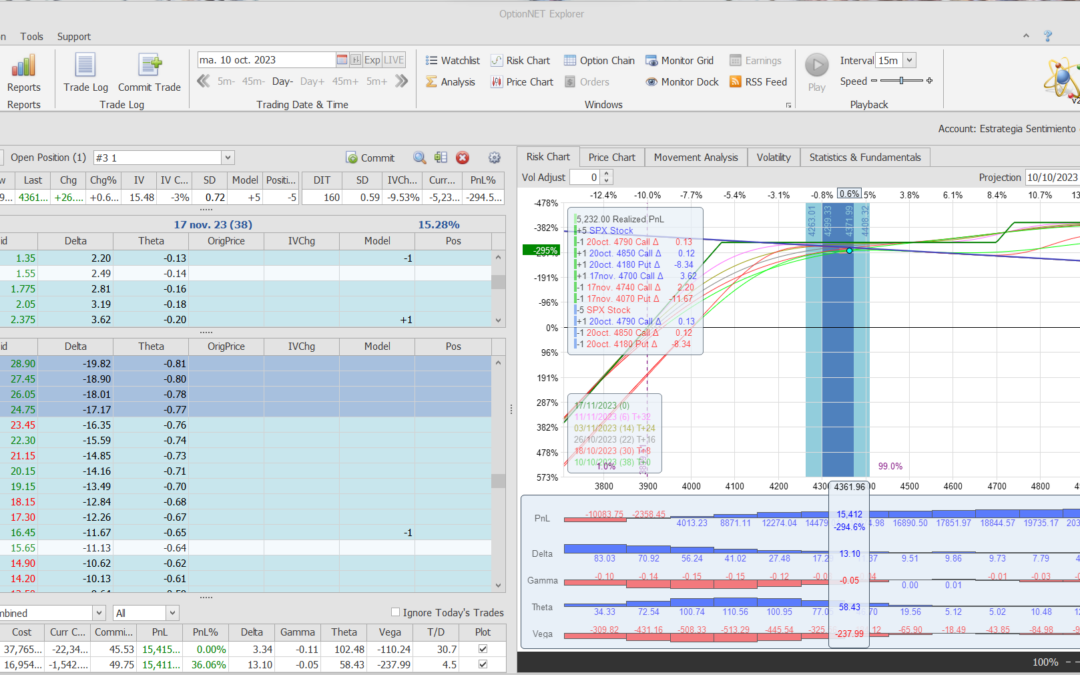Open position settings gear icon

[494, 158]
